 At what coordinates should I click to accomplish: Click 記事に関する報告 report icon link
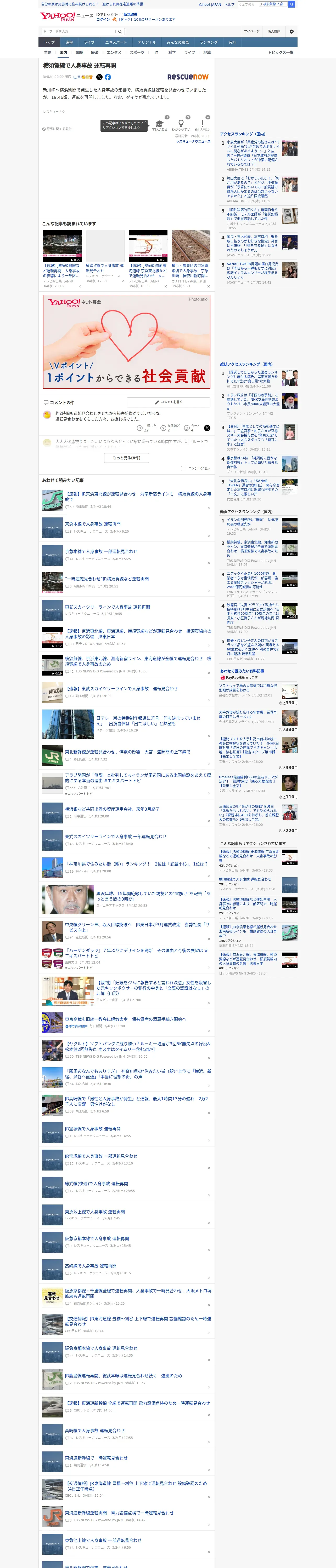pyautogui.click(x=57, y=129)
